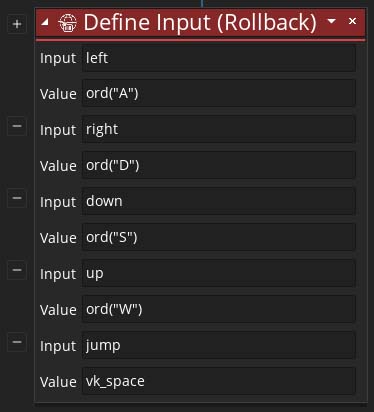
Task: Edit the Input field containing "left"
Action: [x=219, y=58]
